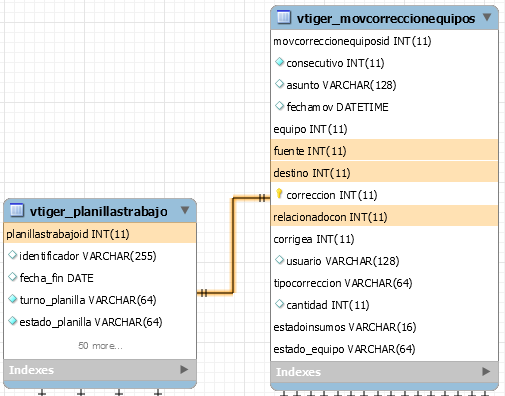Screen dimensions: 505x396
Task: Select the planillastrabajoid INT(11) column
Action: (100, 234)
